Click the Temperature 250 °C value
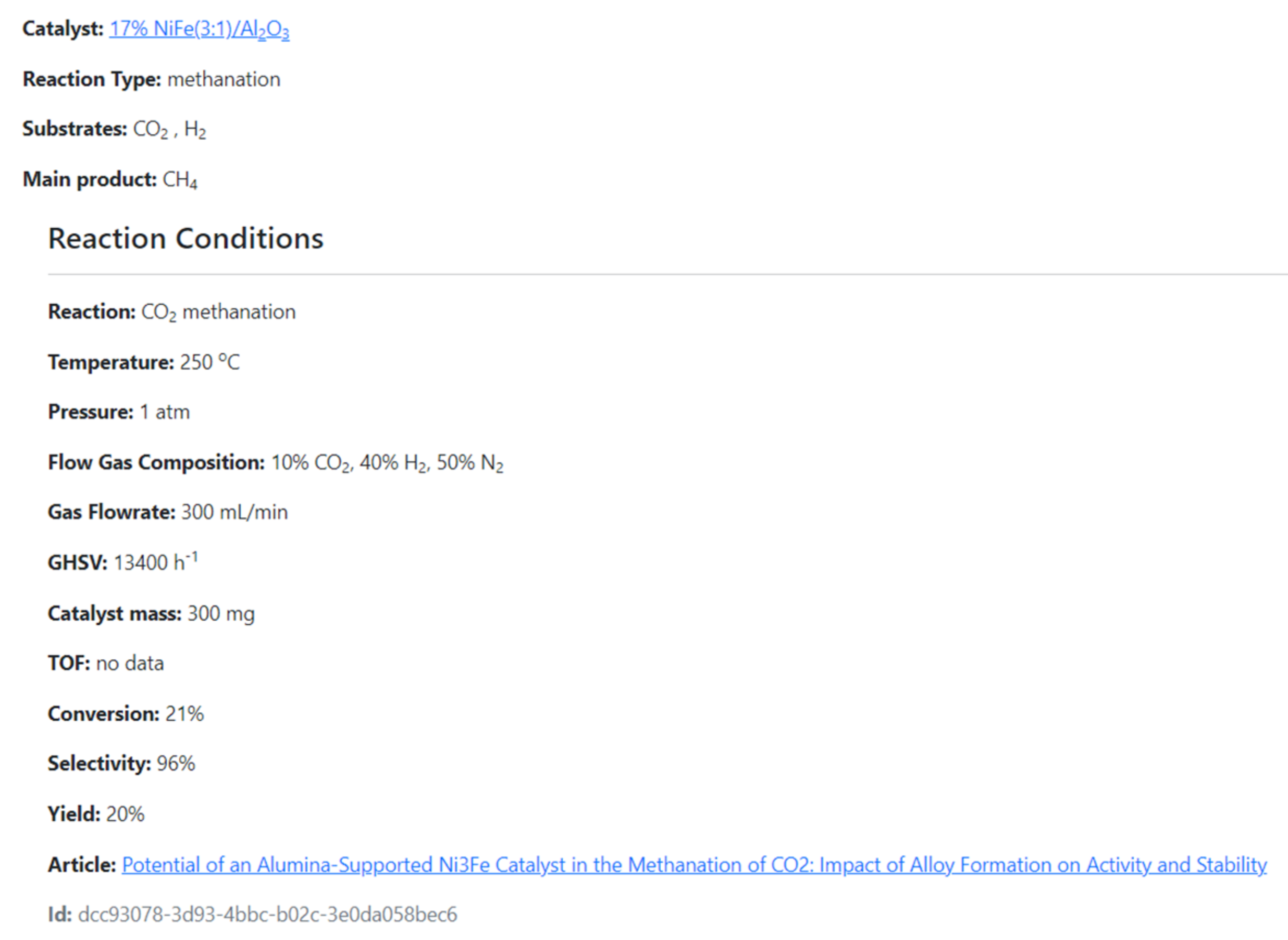 tap(209, 362)
